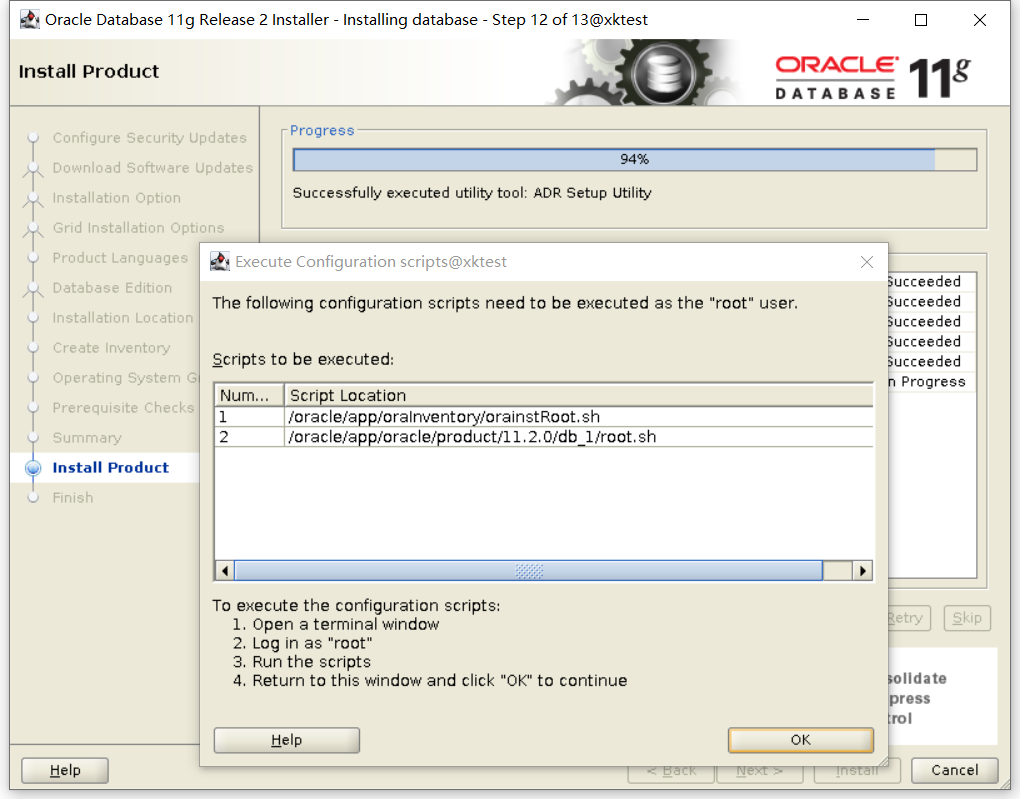Click step '3. Run the scripts' text
The height and width of the screenshot is (799, 1020).
302,662
